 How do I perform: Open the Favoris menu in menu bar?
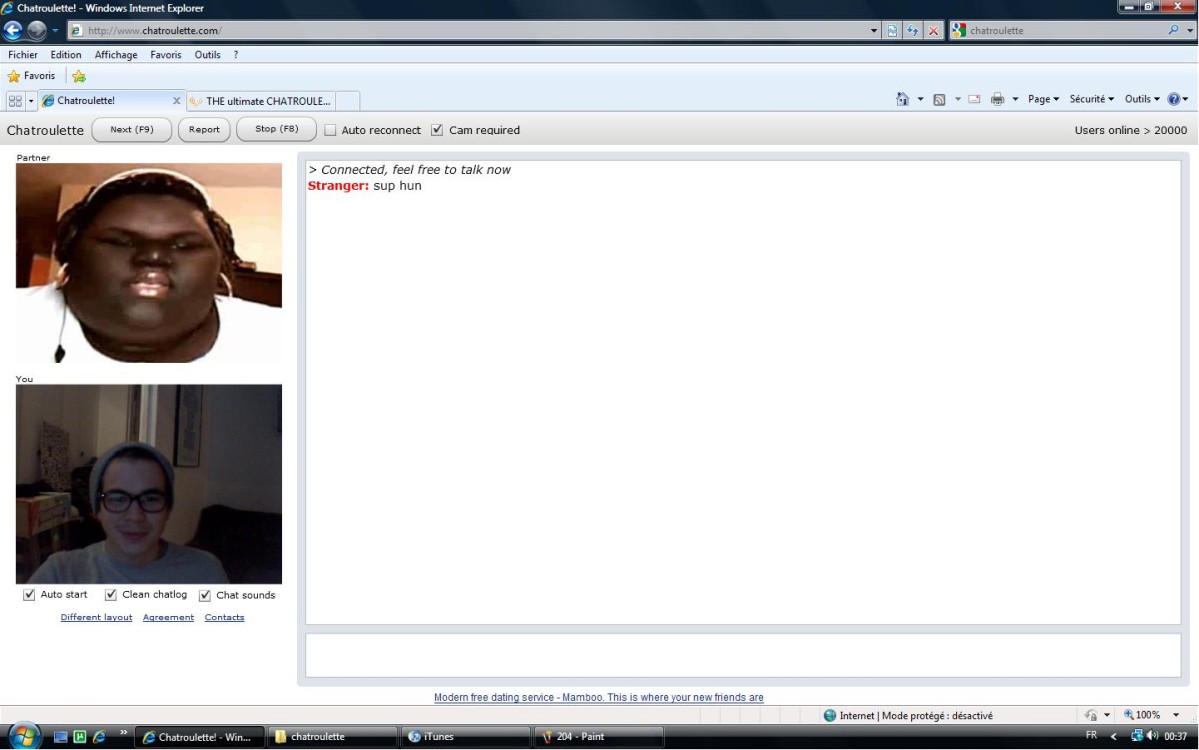[166, 55]
